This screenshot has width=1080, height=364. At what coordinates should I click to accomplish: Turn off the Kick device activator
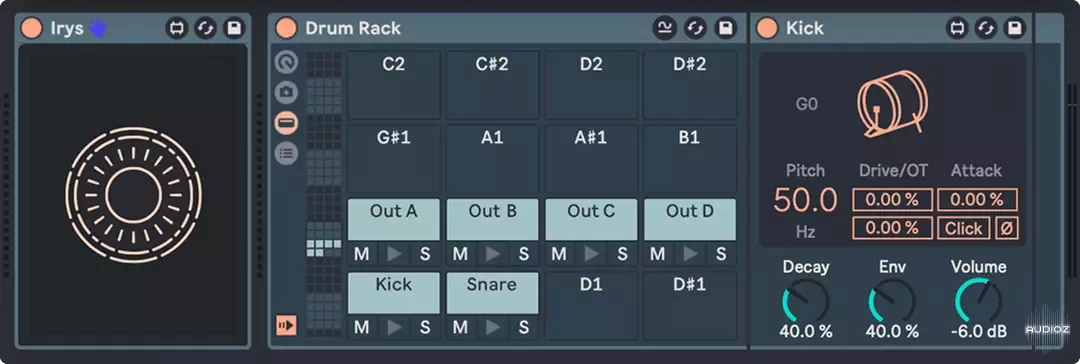767,28
